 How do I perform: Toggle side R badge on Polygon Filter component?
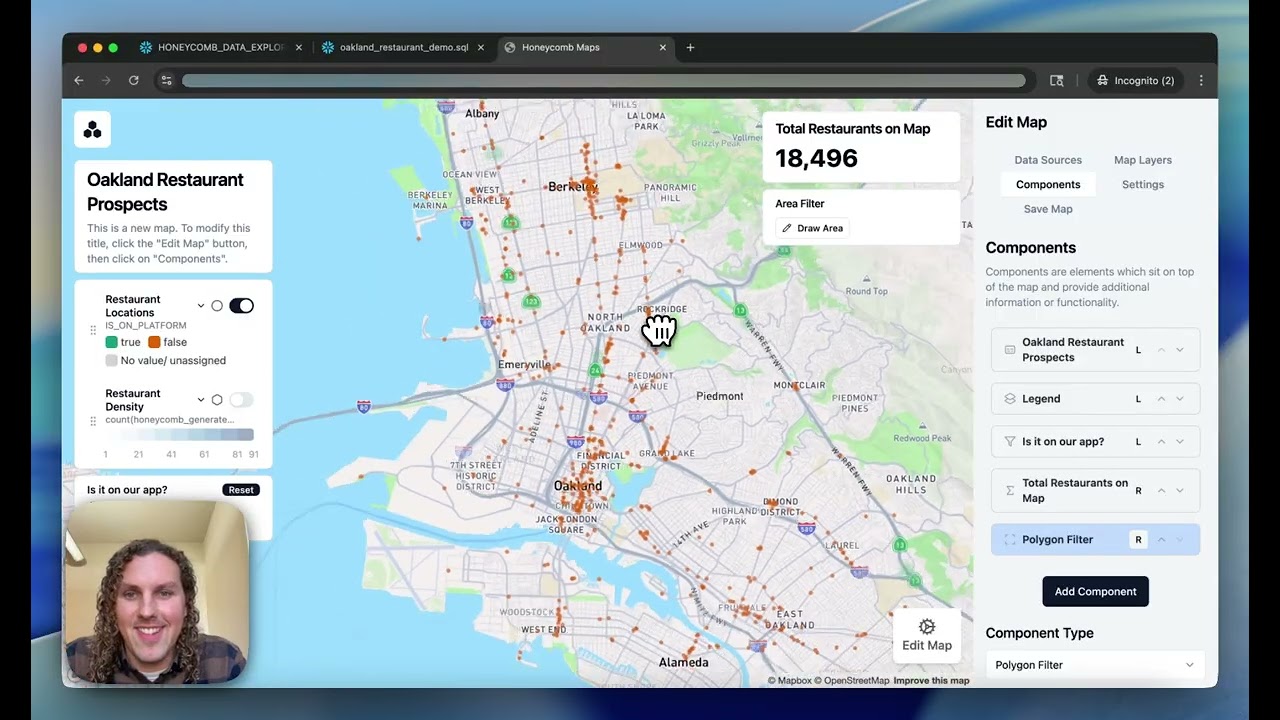[1138, 540]
